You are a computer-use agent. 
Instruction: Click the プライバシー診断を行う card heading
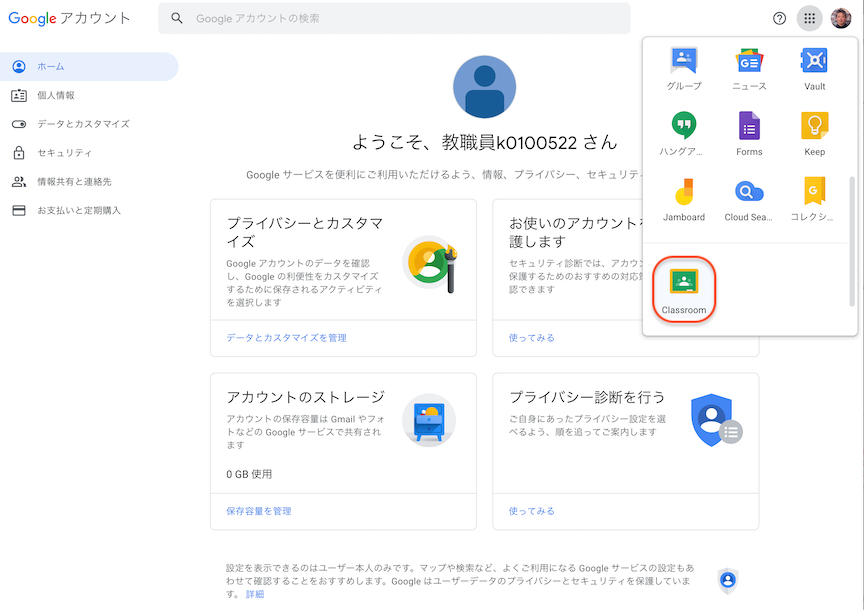coord(587,397)
